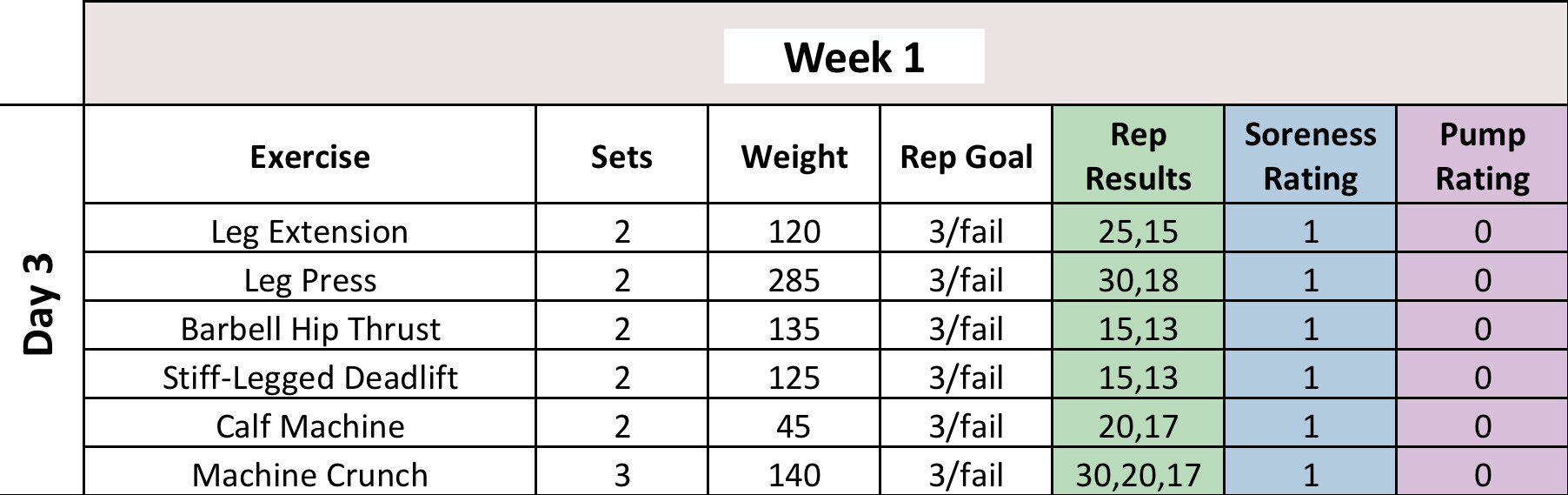The width and height of the screenshot is (1568, 495).
Task: Click the Sets column header
Action: (621, 157)
